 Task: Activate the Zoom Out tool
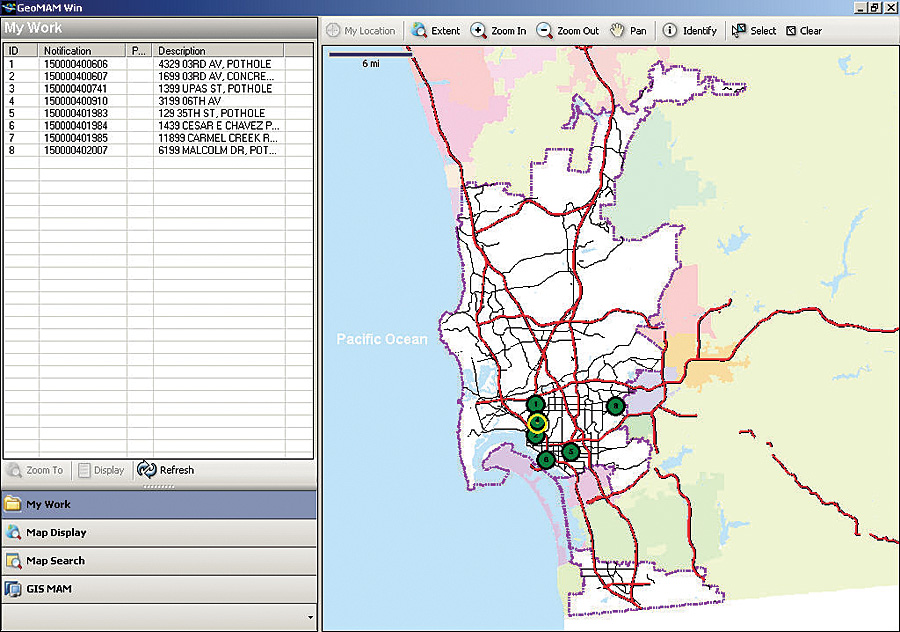[x=567, y=31]
